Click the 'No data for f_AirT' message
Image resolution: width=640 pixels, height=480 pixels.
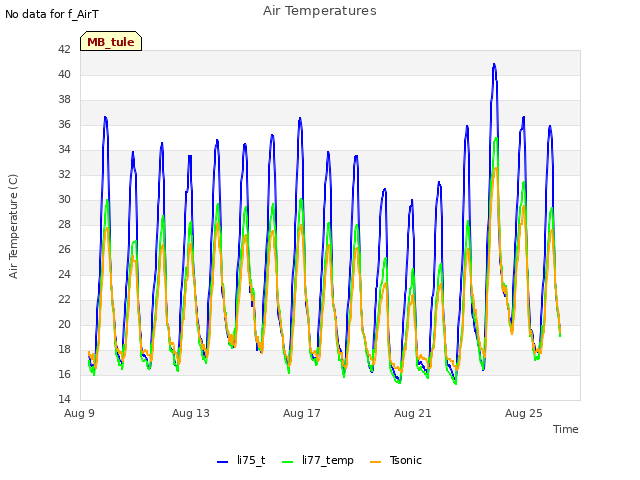pos(52,14)
